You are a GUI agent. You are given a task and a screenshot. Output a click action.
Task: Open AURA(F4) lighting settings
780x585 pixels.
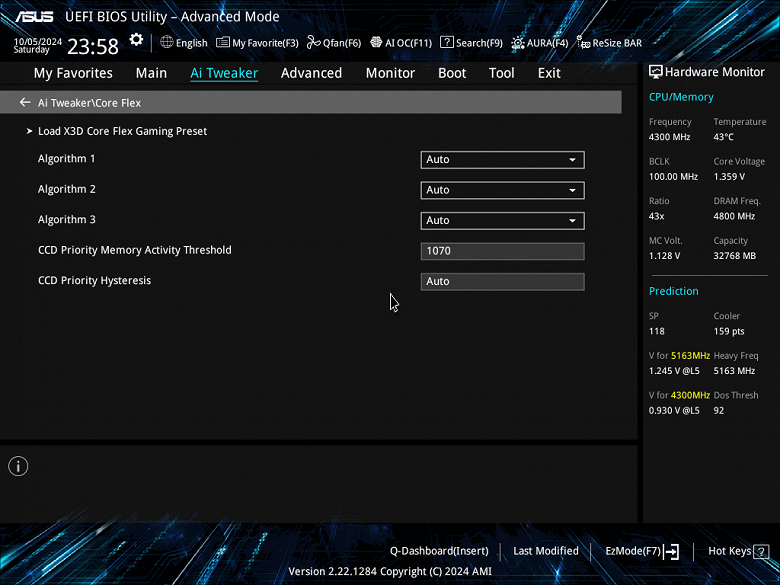pos(540,43)
